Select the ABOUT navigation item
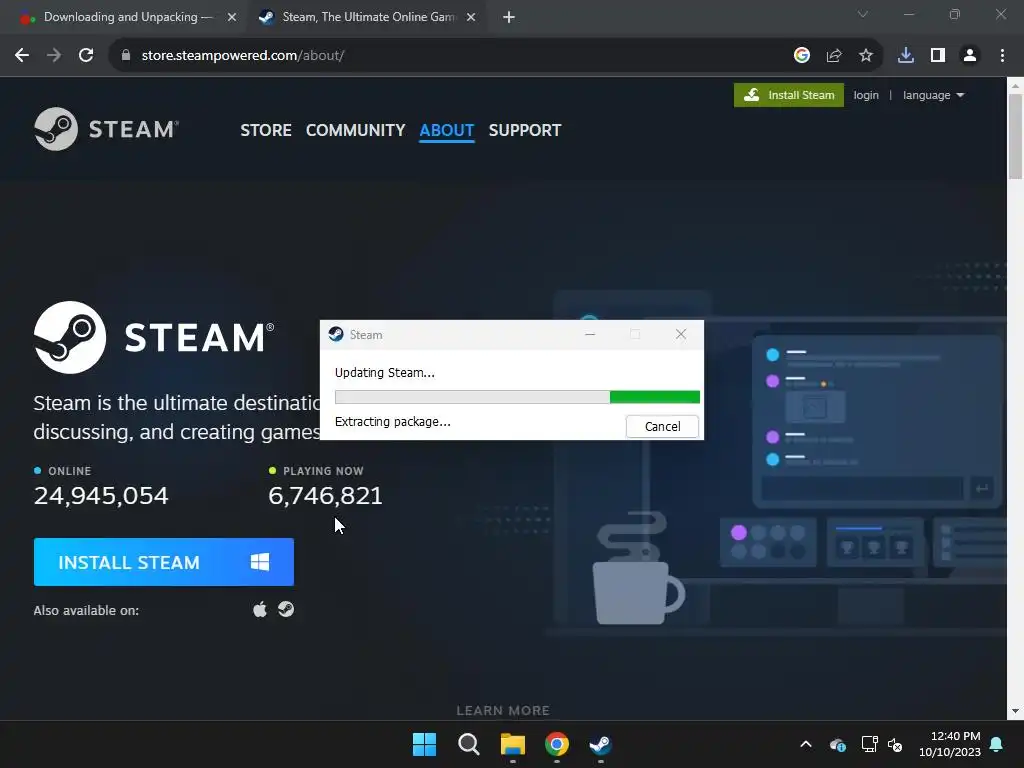 coord(447,130)
